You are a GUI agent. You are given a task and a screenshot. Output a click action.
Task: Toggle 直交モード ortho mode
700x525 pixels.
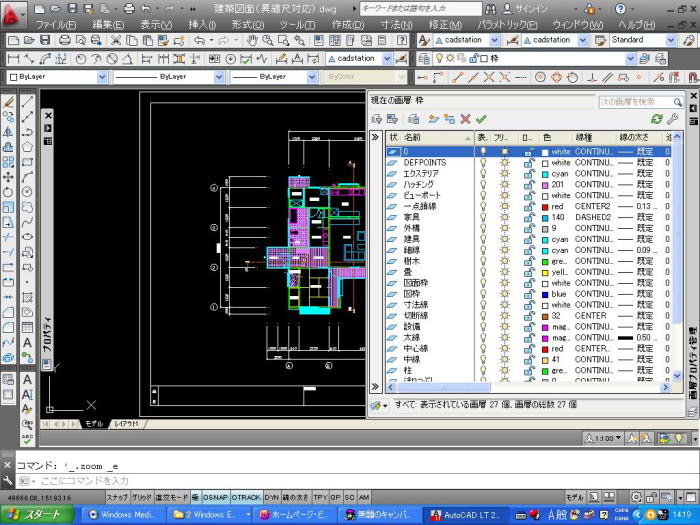[172, 497]
